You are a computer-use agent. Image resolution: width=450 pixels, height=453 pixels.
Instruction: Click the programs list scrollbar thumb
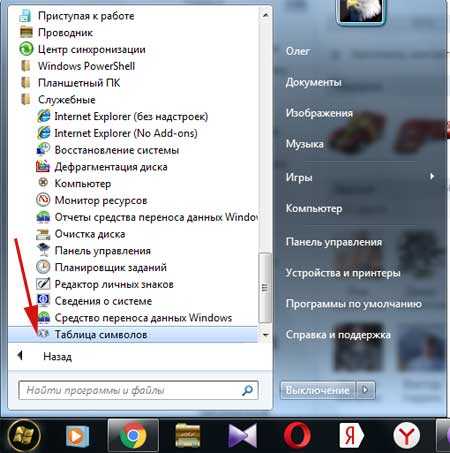(265, 288)
